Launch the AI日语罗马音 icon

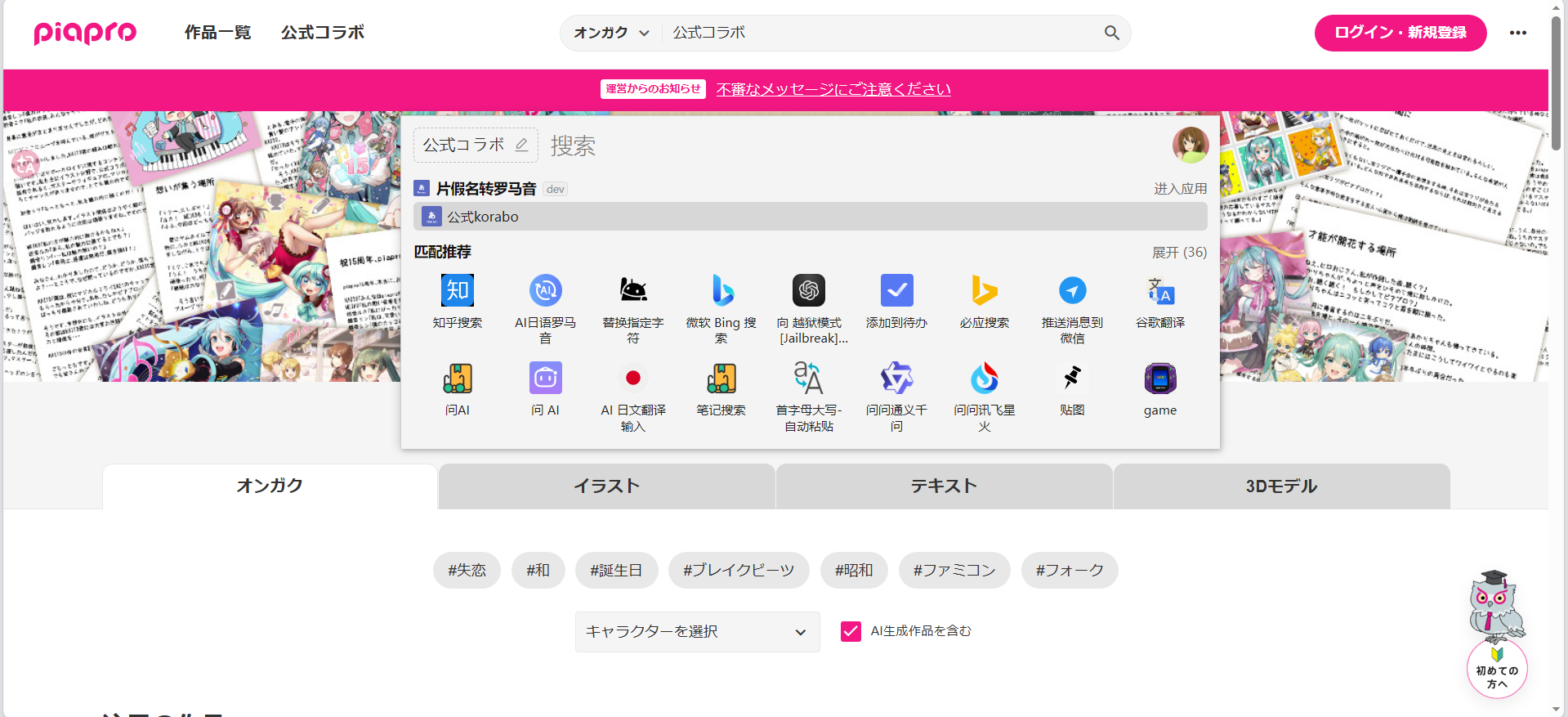click(x=545, y=291)
